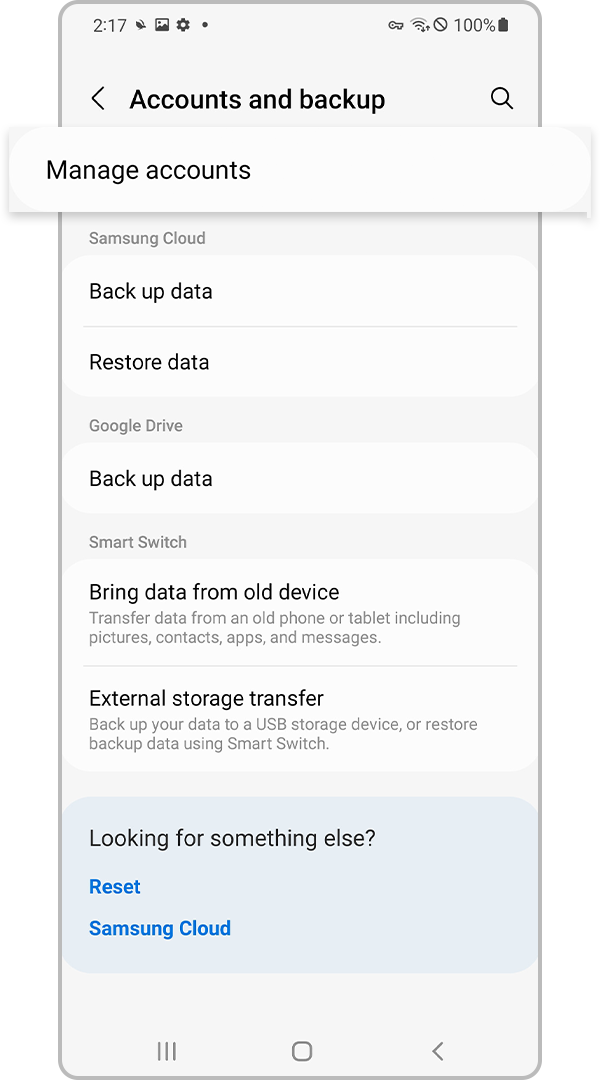This screenshot has width=600, height=1080.
Task: Tap the search icon
Action: pos(501,98)
